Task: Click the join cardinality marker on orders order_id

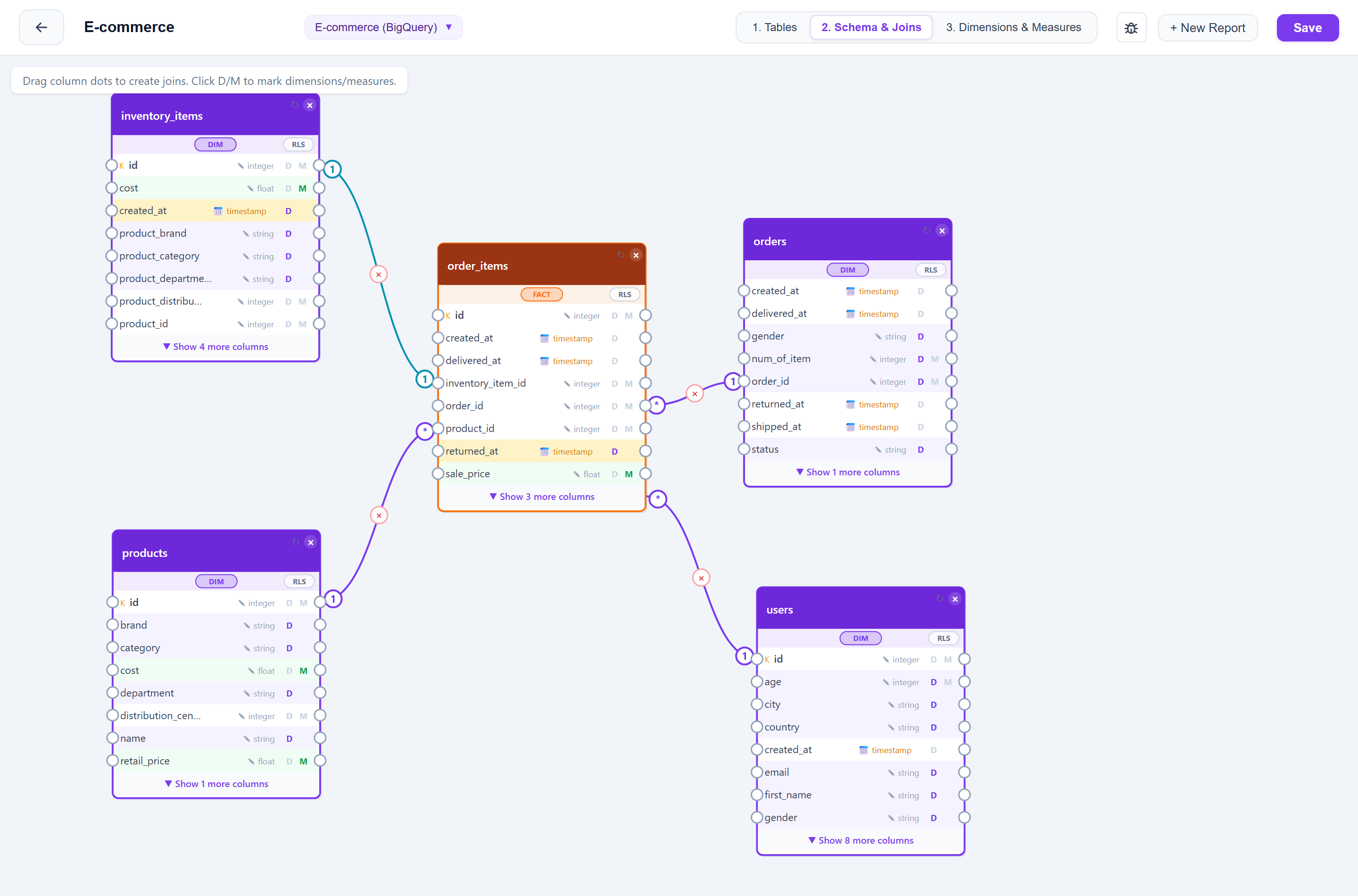Action: pos(733,381)
